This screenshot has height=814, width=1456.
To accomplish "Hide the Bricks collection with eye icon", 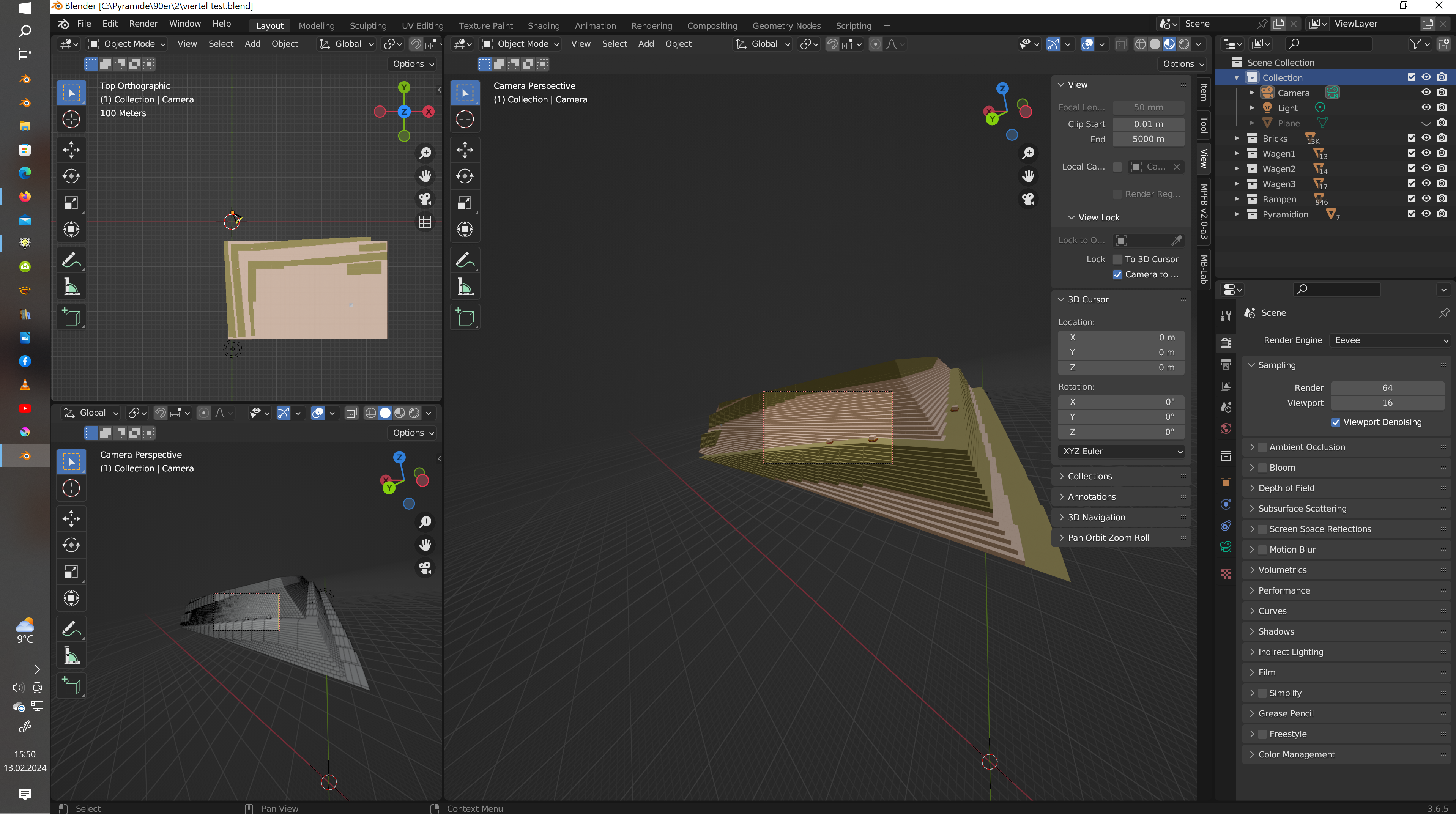I will (1426, 138).
